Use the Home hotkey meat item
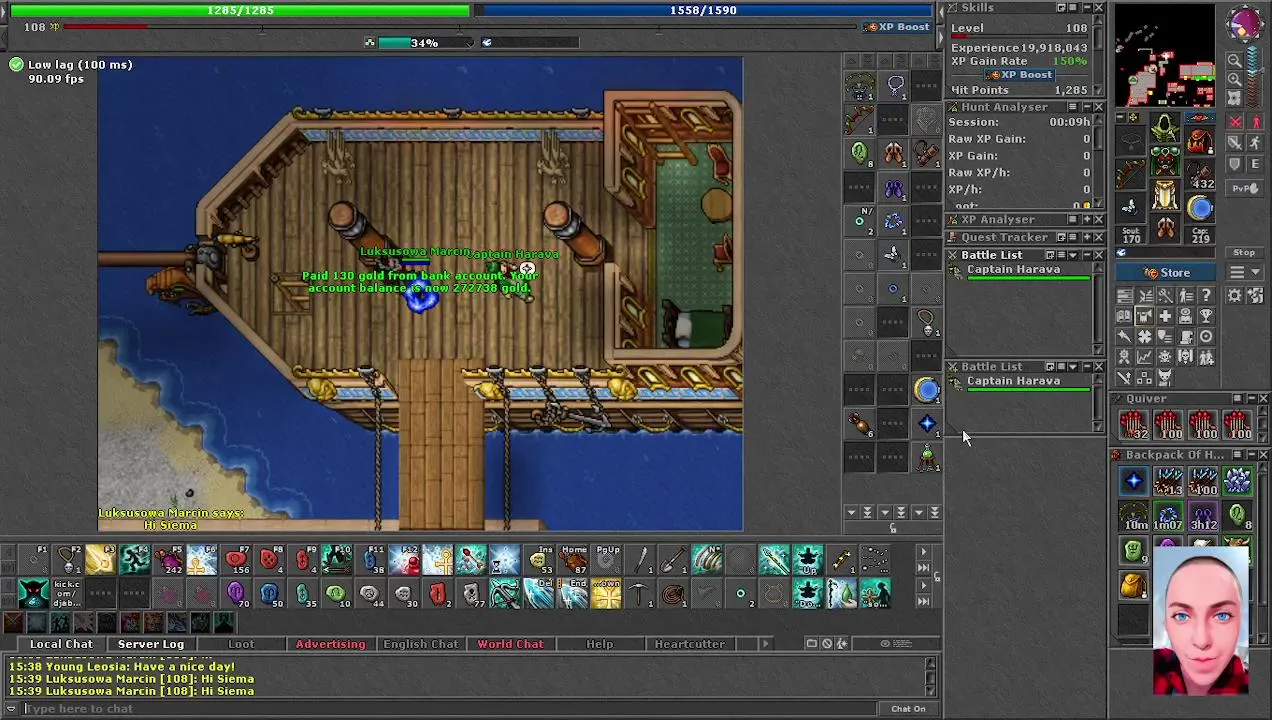 574,559
